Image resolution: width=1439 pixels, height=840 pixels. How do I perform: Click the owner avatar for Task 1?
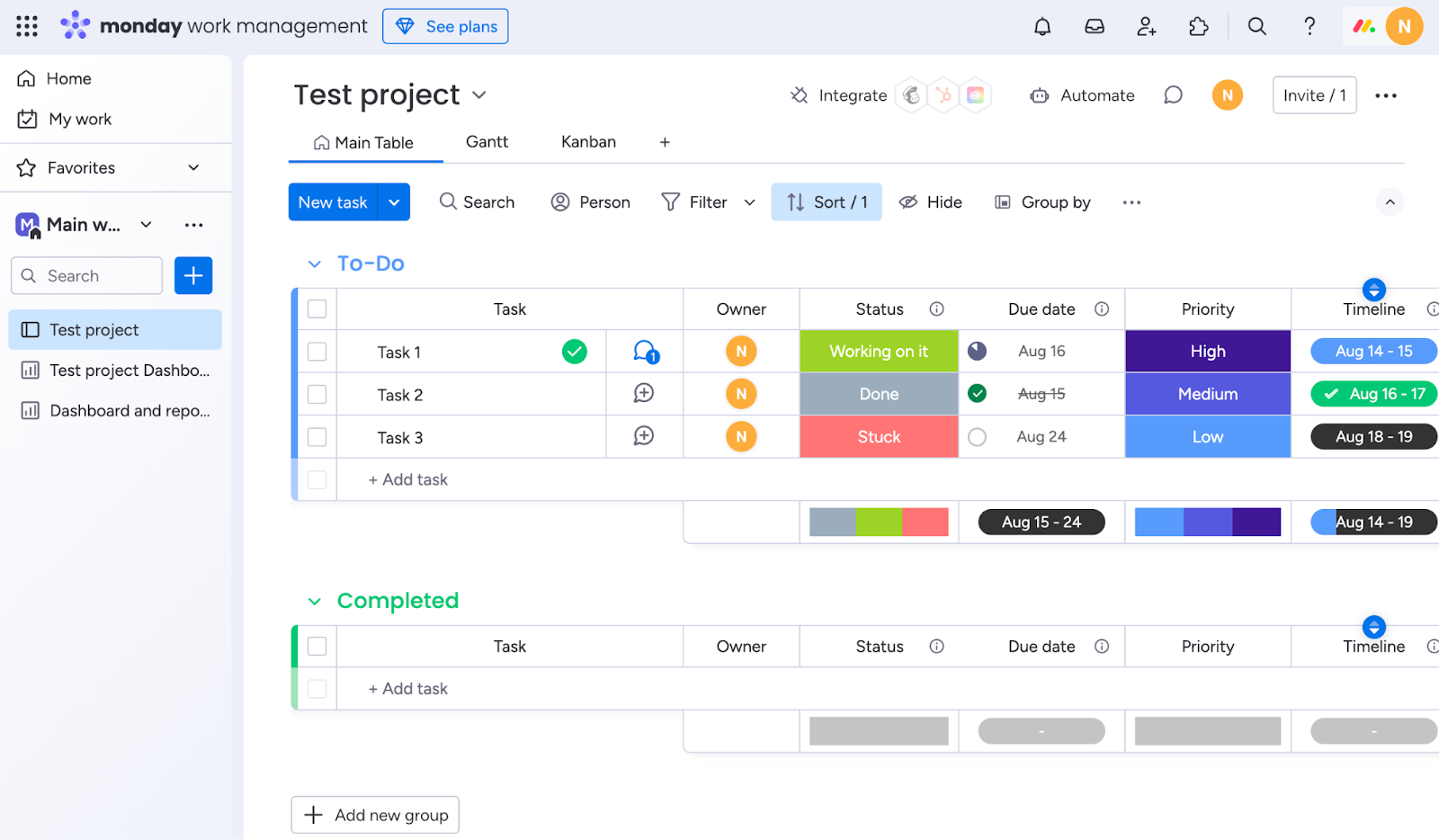tap(741, 351)
